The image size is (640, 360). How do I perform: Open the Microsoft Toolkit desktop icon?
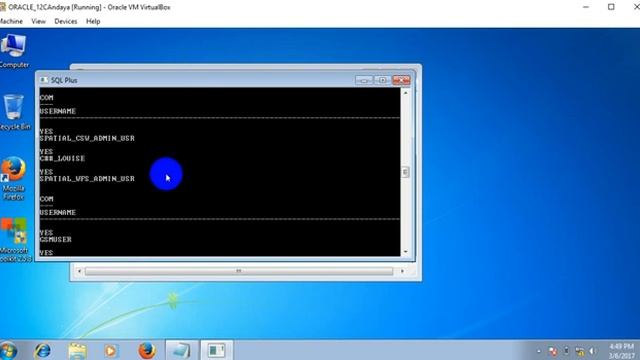[15, 240]
